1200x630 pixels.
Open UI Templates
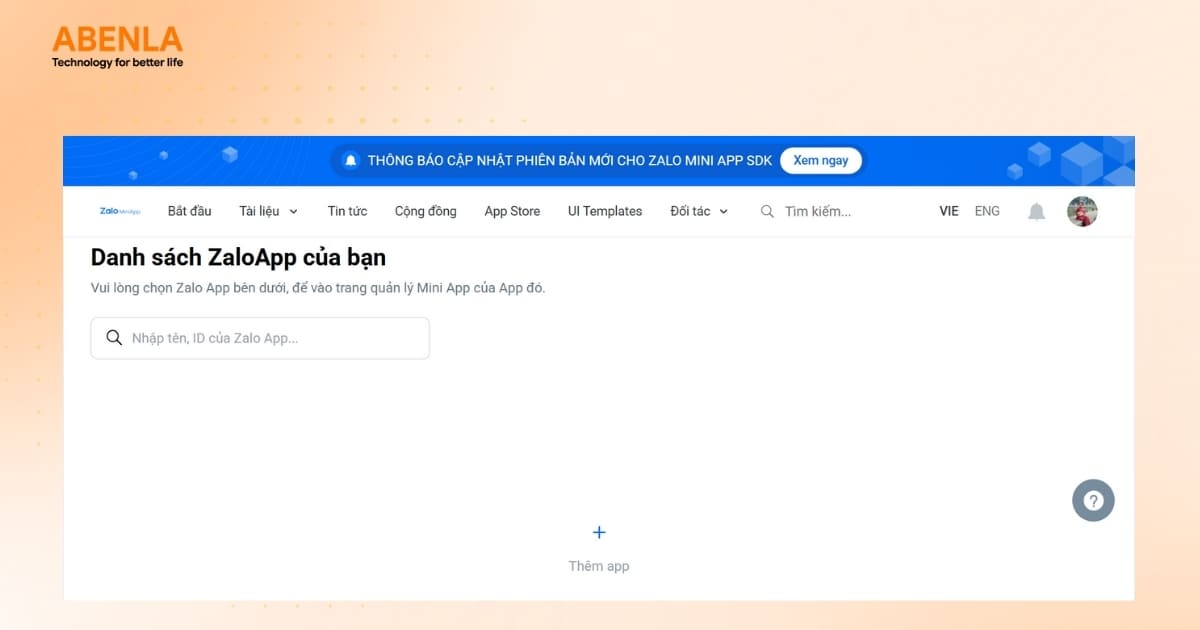(x=605, y=211)
